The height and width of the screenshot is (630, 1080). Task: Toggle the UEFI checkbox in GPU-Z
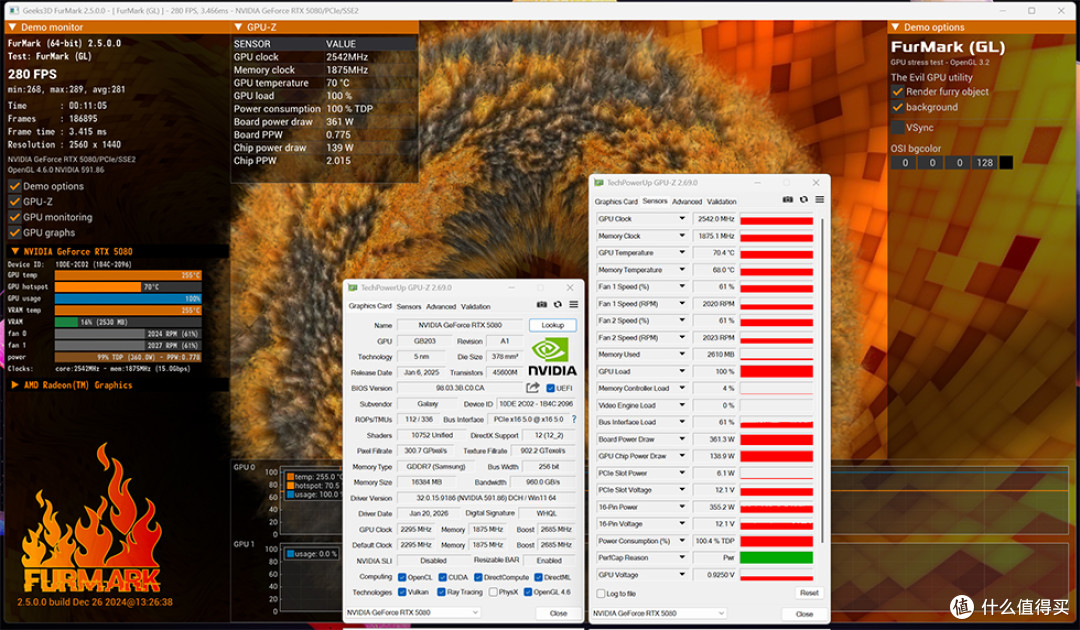[x=550, y=388]
